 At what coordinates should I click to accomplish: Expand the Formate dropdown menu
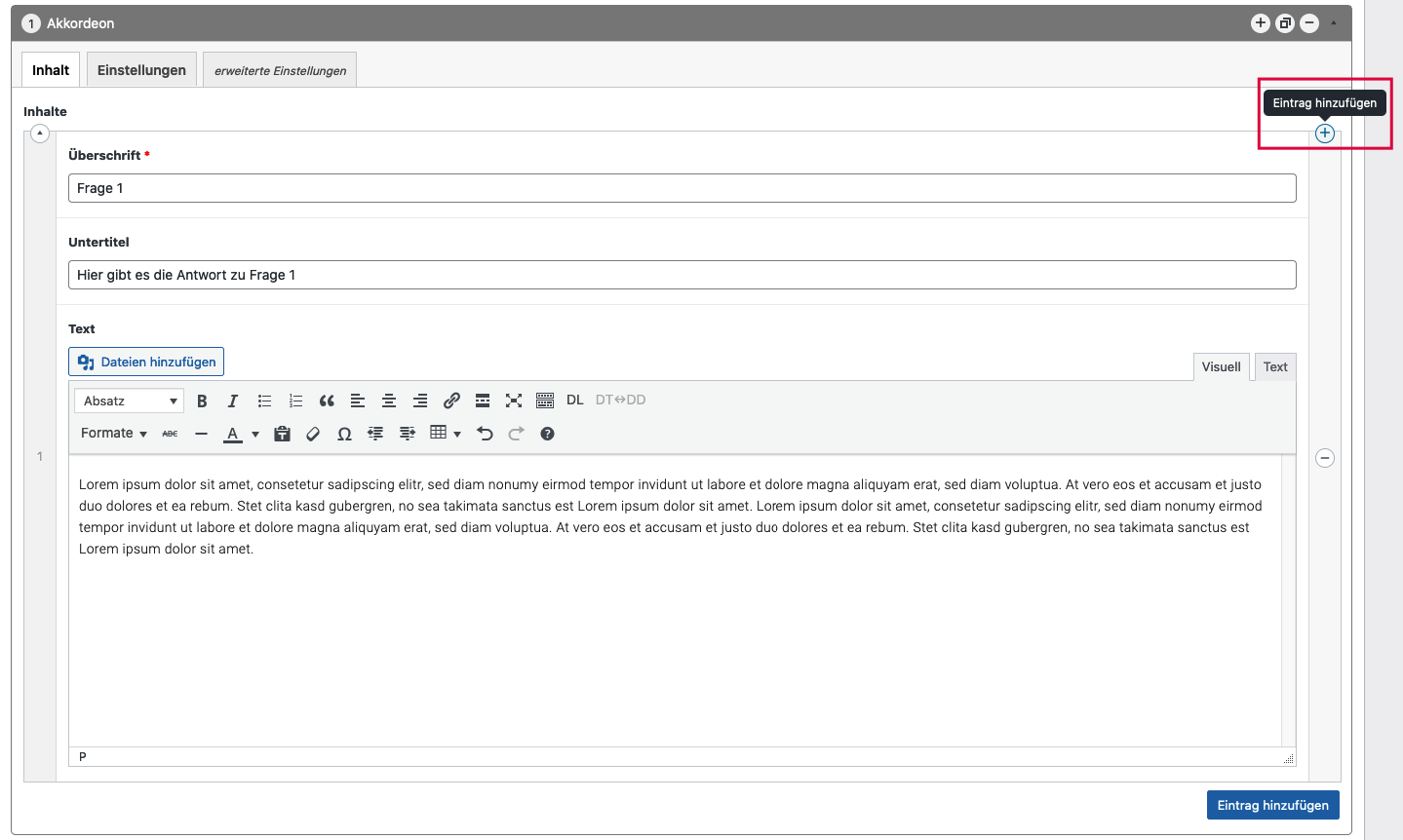[114, 434]
